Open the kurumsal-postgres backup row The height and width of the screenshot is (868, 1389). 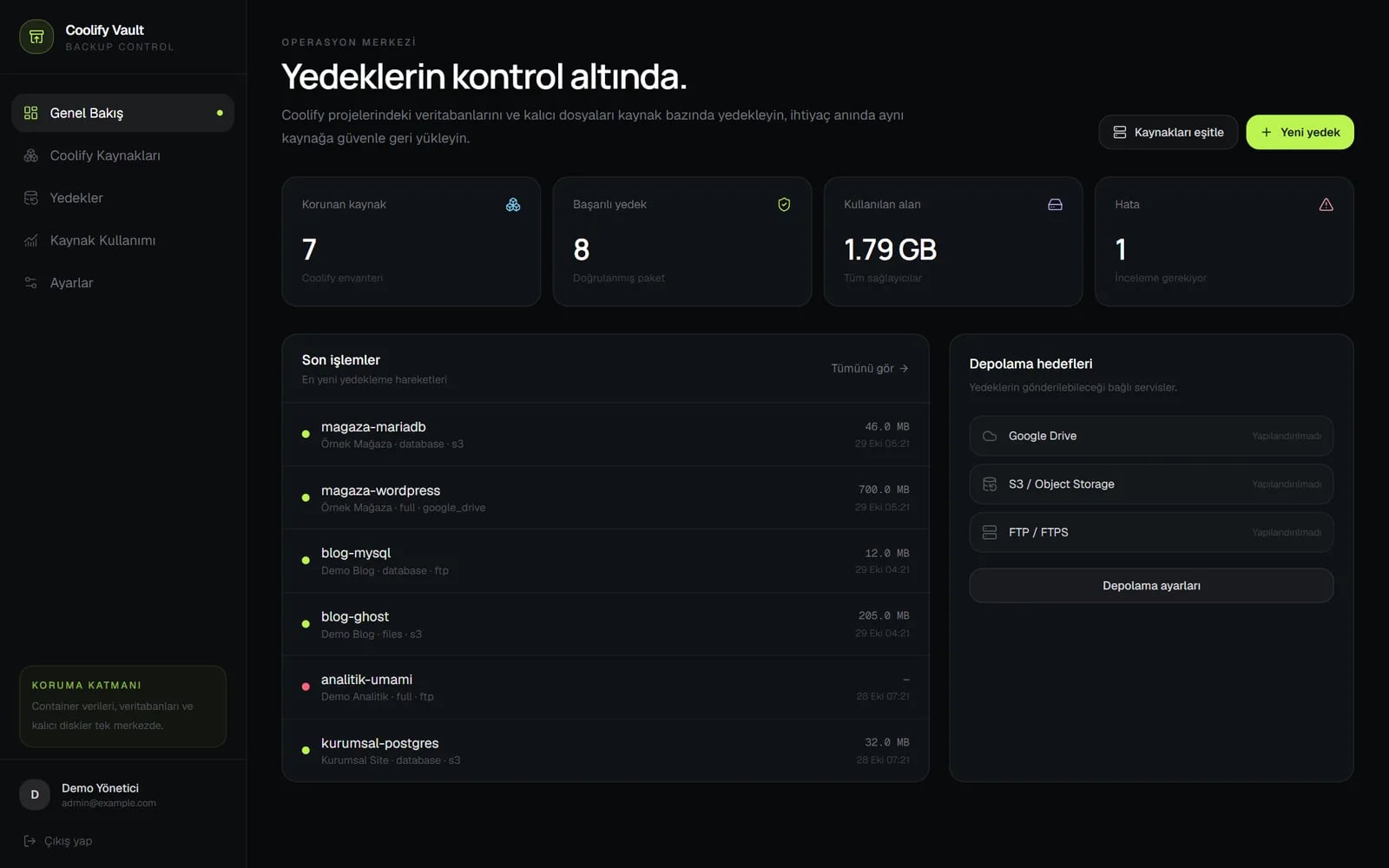tap(605, 751)
